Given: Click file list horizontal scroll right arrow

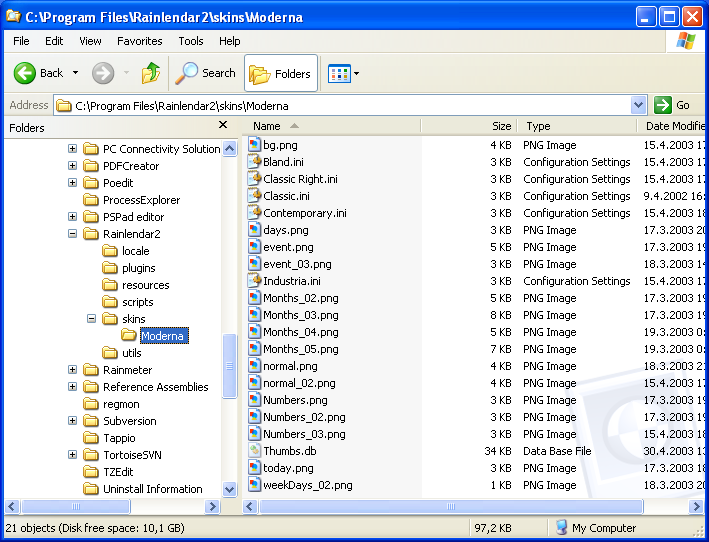Looking at the screenshot, I should click(695, 506).
